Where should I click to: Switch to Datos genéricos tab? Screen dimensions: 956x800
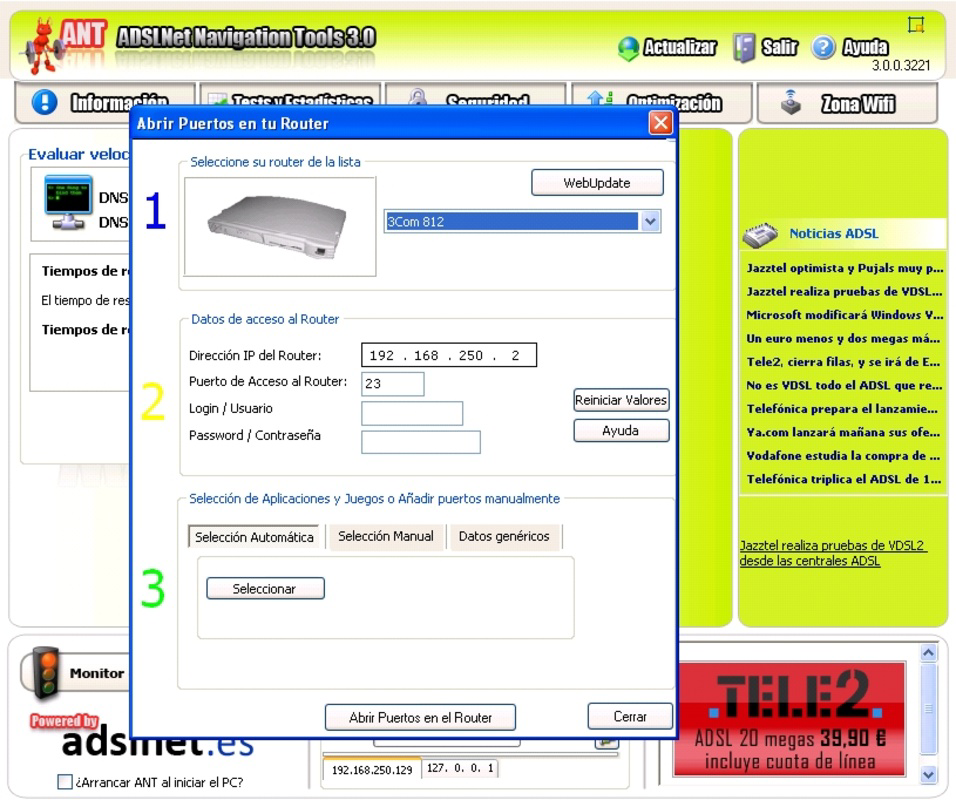504,537
